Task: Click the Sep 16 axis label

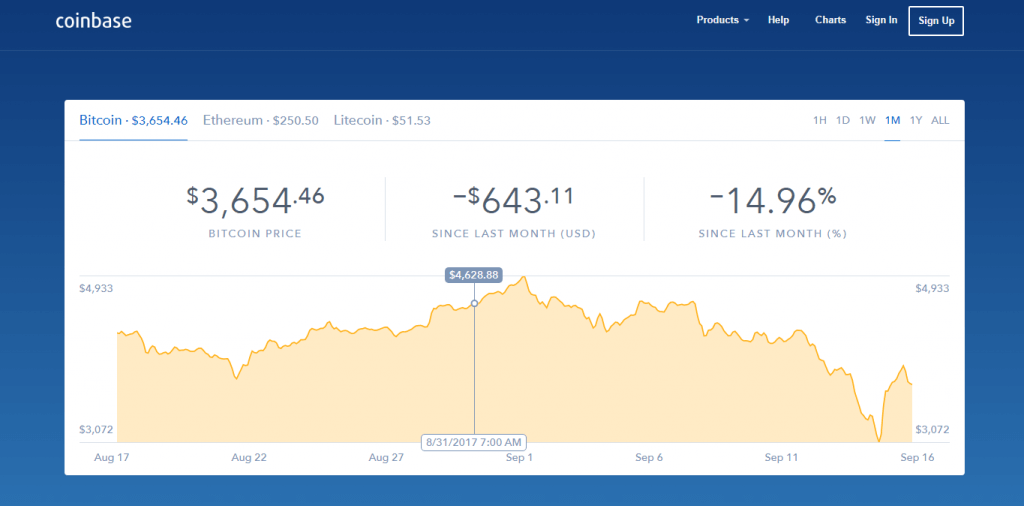Action: [x=918, y=458]
